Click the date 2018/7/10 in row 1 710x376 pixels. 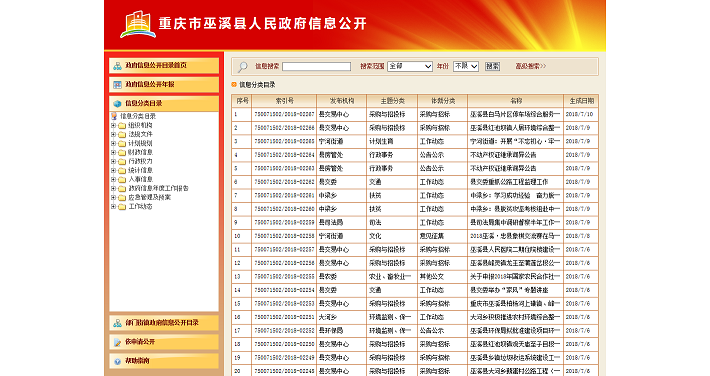(579, 114)
